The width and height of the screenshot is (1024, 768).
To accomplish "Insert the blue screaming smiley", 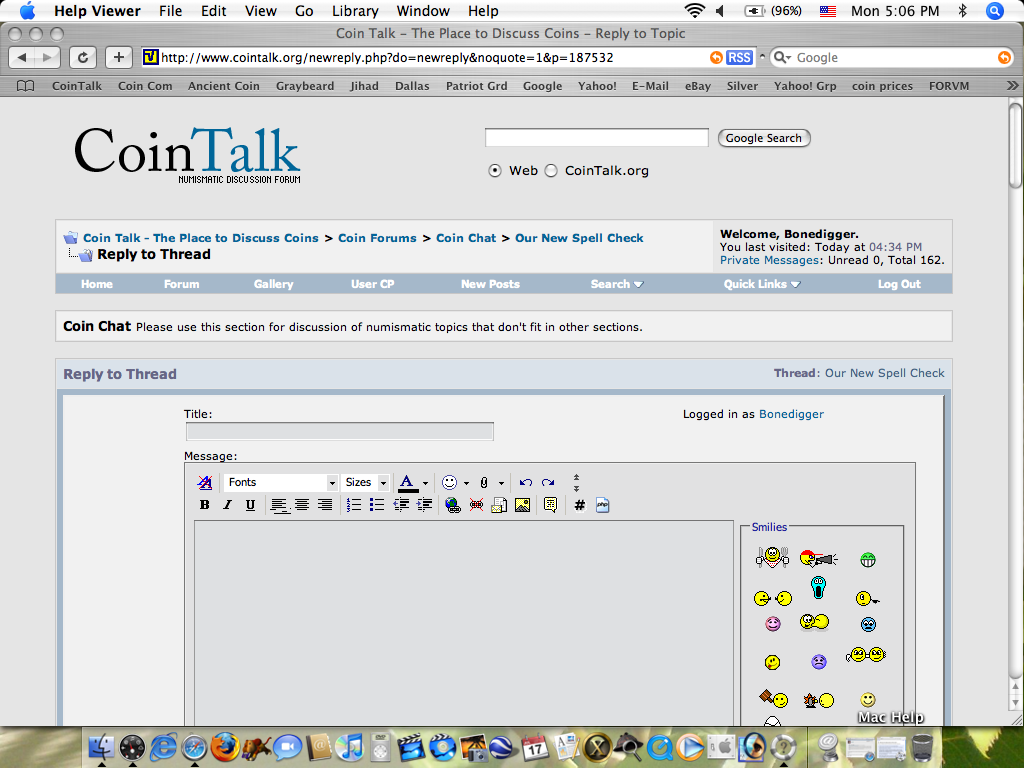I will click(x=818, y=587).
